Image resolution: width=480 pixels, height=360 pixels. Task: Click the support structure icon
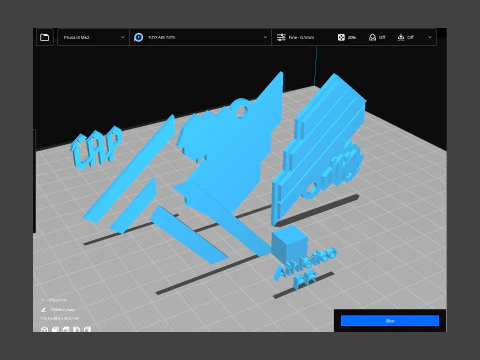[372, 37]
